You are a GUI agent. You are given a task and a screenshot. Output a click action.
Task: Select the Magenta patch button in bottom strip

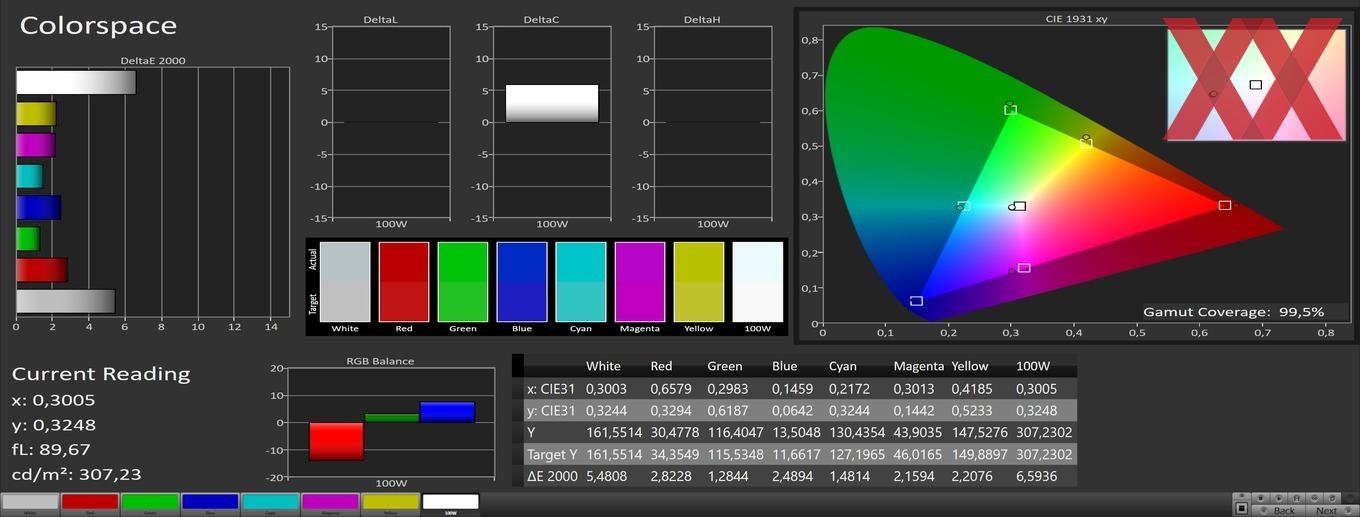[x=330, y=503]
